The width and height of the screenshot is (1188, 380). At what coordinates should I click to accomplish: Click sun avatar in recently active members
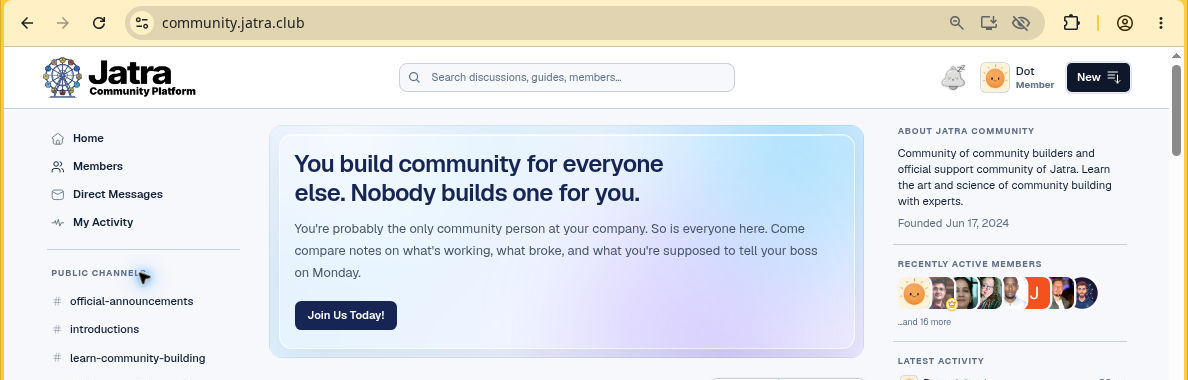pos(914,293)
